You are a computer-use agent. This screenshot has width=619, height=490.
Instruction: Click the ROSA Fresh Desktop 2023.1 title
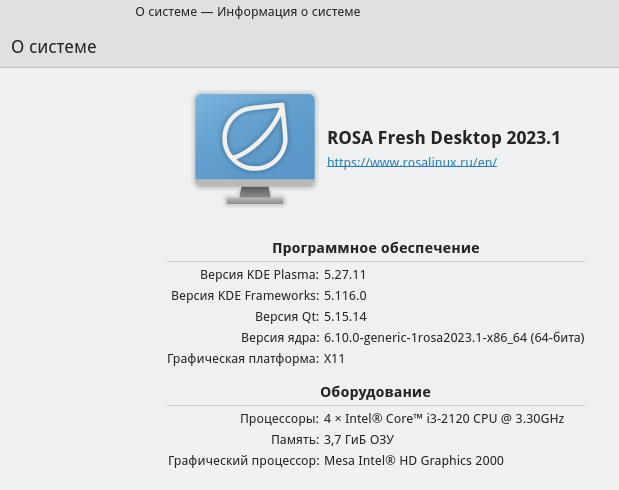click(444, 138)
